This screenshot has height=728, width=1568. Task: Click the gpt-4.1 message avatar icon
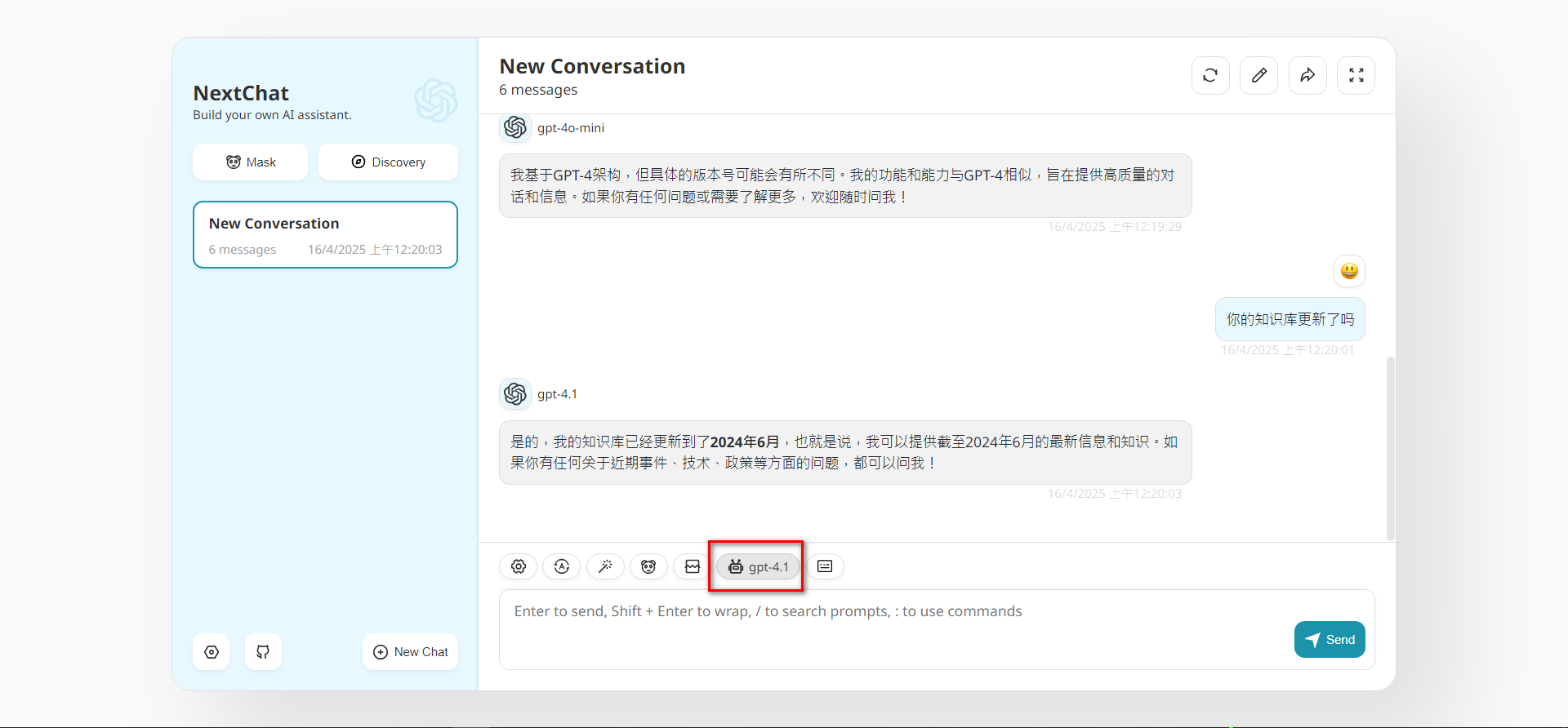point(515,394)
